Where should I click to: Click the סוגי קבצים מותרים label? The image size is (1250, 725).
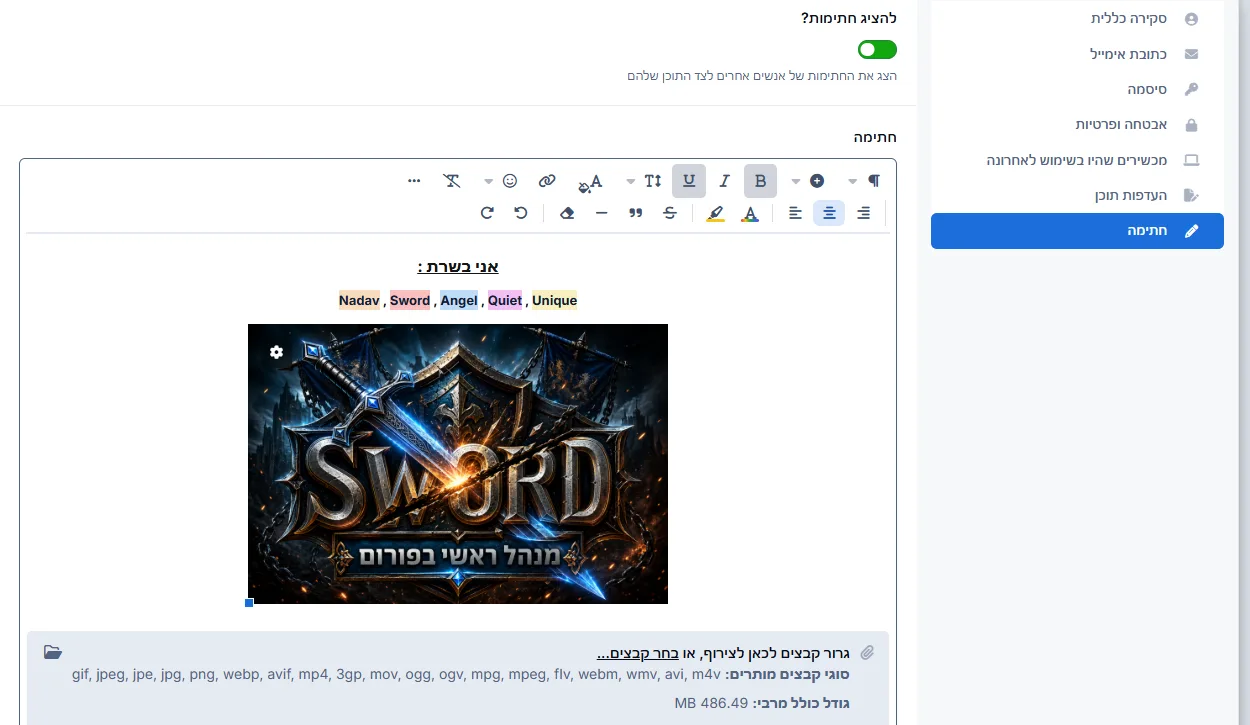pos(787,675)
